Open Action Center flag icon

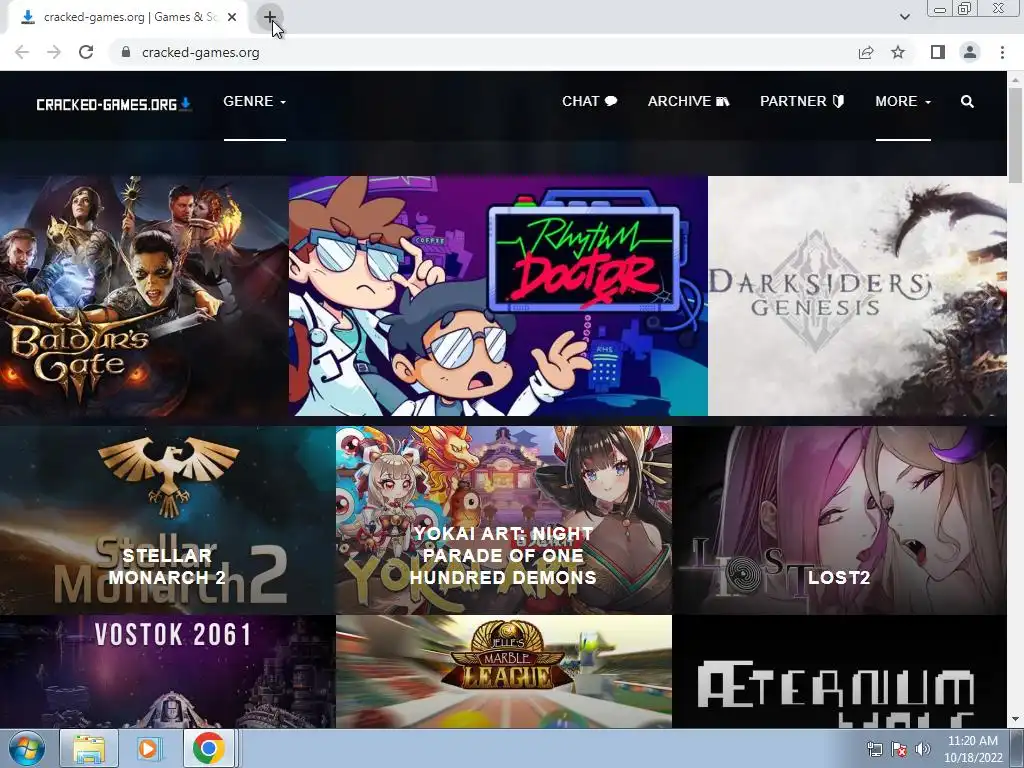click(899, 749)
